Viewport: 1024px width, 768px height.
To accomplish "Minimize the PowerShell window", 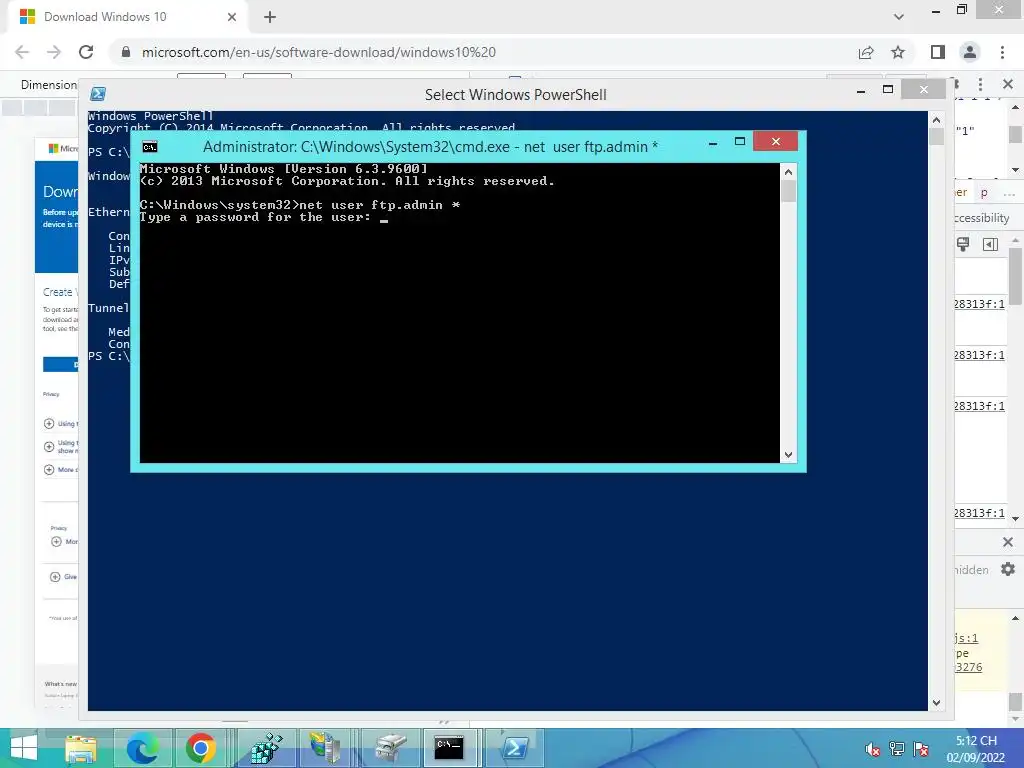I will pyautogui.click(x=861, y=90).
